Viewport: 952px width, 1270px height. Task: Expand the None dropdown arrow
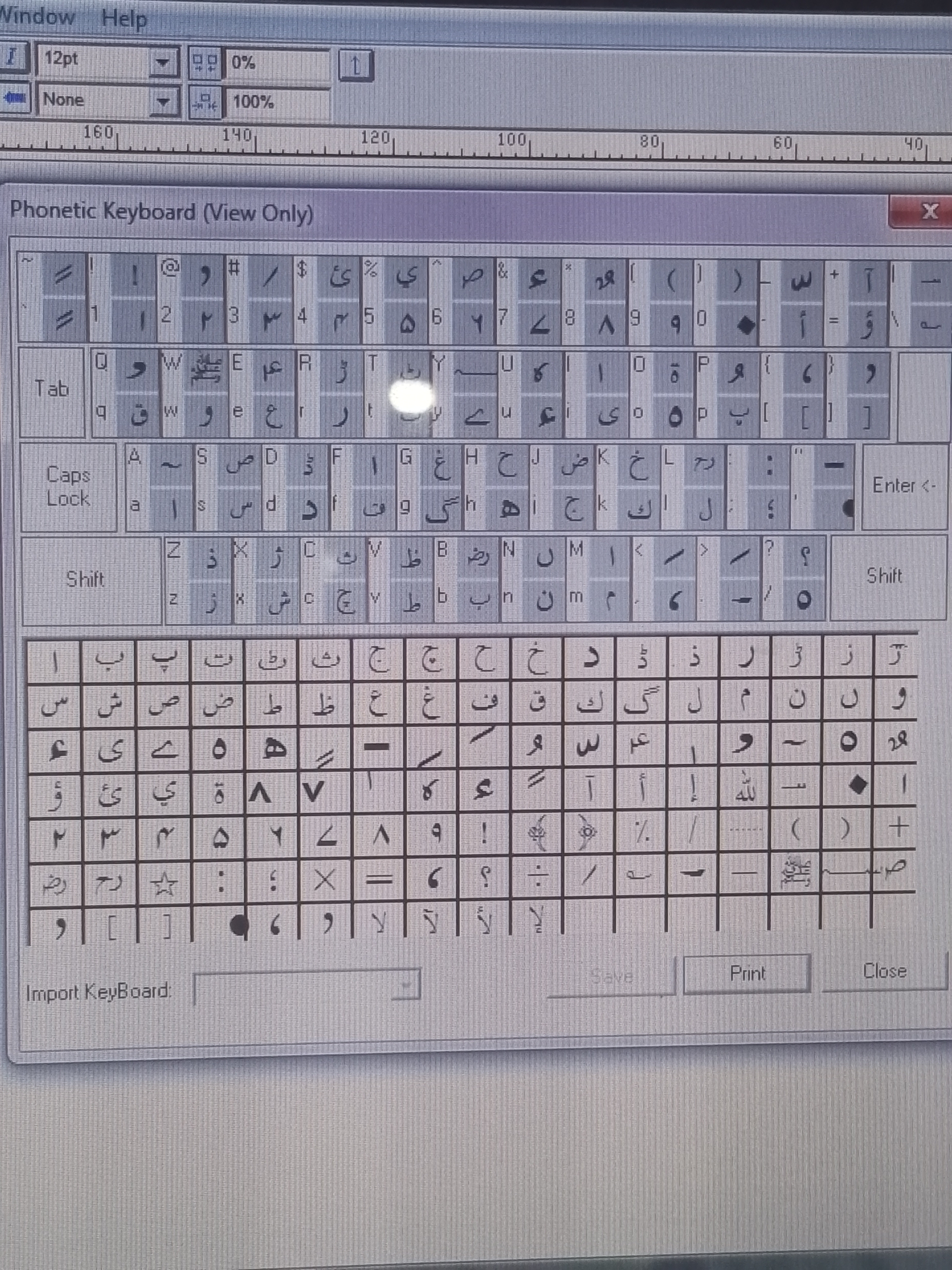click(163, 102)
